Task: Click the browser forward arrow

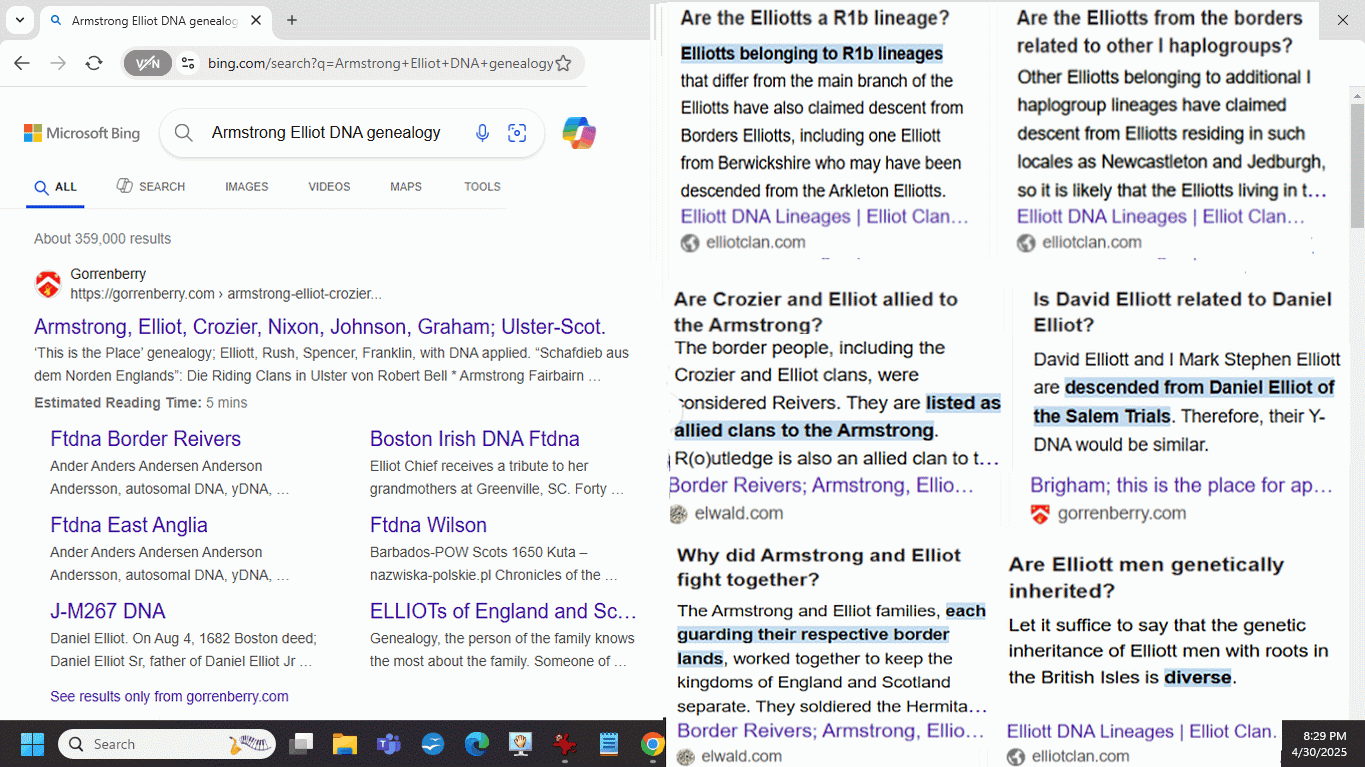Action: pyautogui.click(x=58, y=63)
